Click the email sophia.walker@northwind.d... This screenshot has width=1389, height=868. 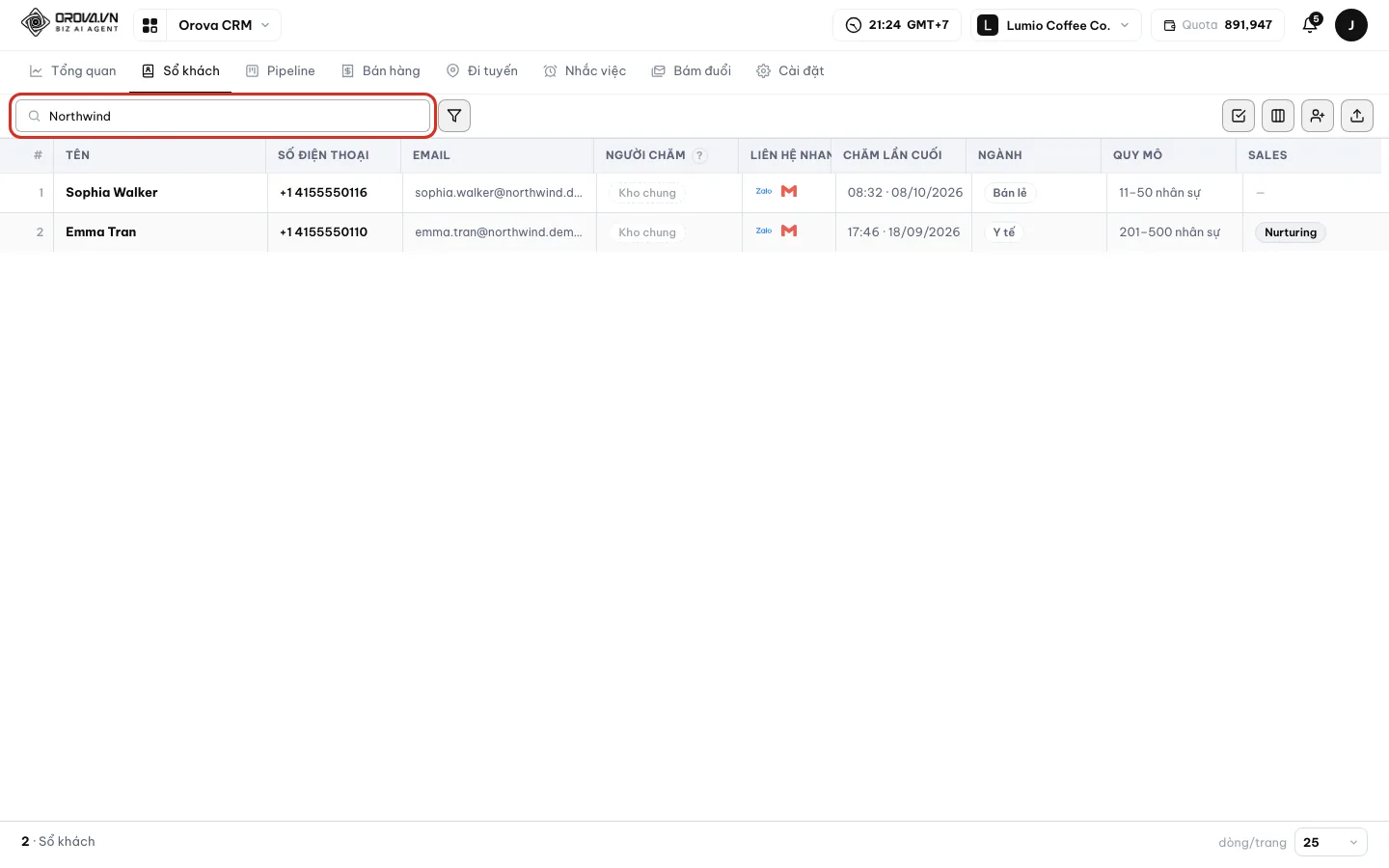[x=499, y=193]
